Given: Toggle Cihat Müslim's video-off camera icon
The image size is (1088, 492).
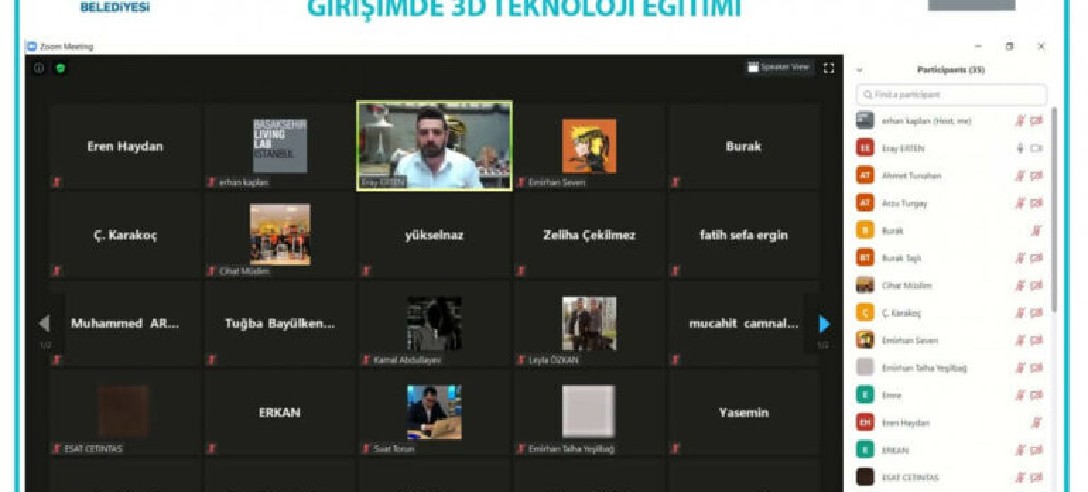Looking at the screenshot, I should pyautogui.click(x=1037, y=285).
